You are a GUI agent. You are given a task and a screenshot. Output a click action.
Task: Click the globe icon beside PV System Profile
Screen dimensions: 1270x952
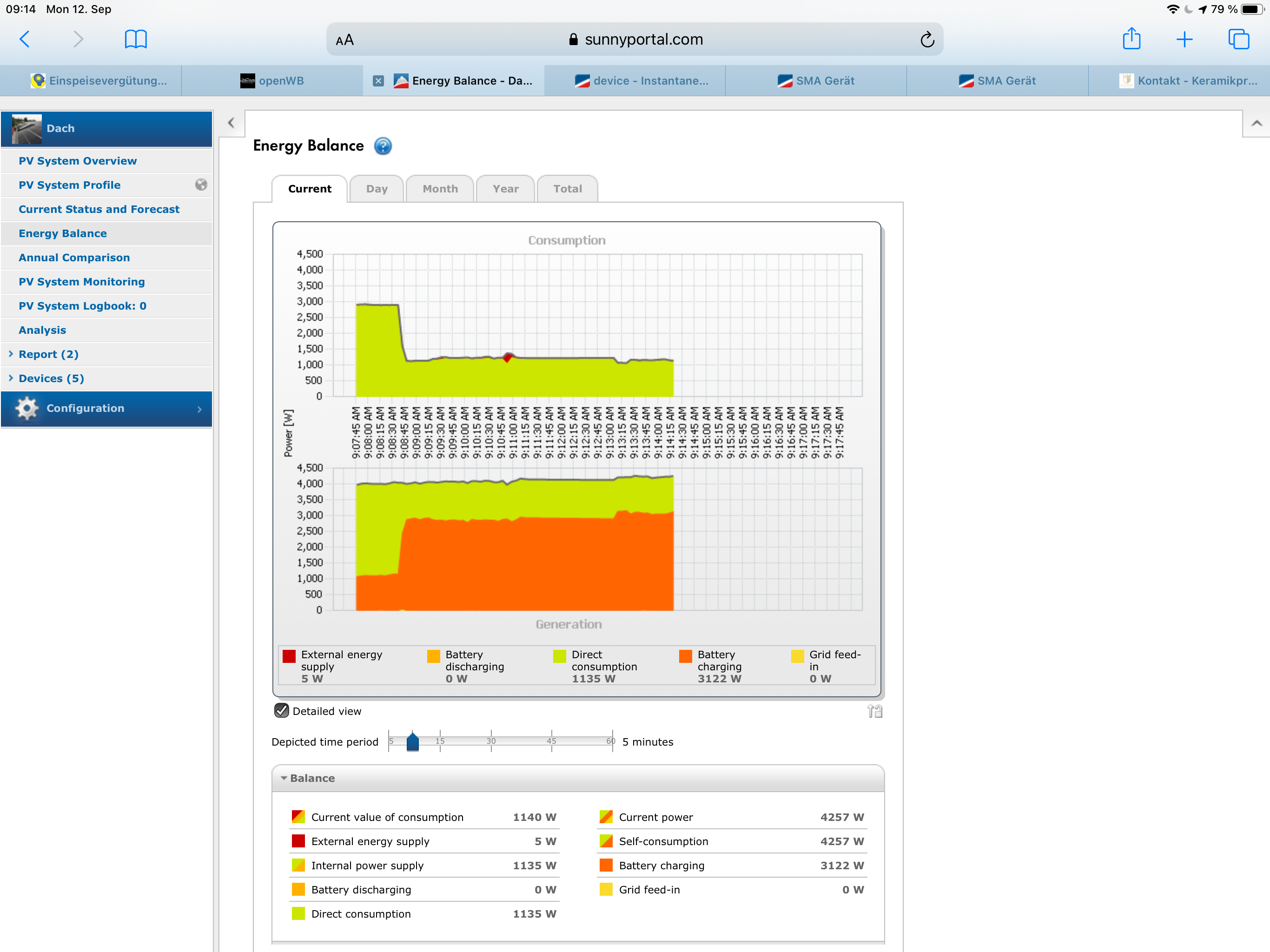(x=201, y=185)
